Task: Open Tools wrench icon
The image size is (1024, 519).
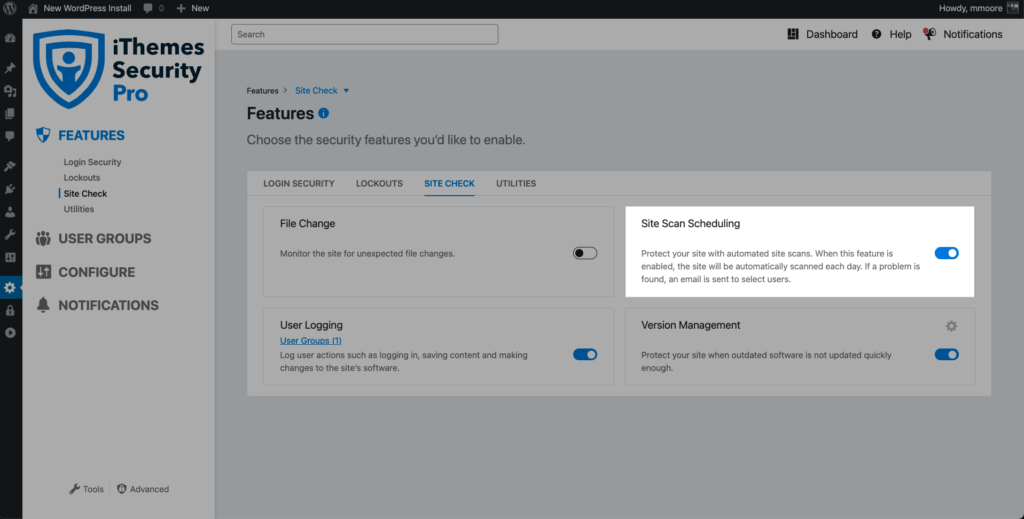Action: point(74,489)
